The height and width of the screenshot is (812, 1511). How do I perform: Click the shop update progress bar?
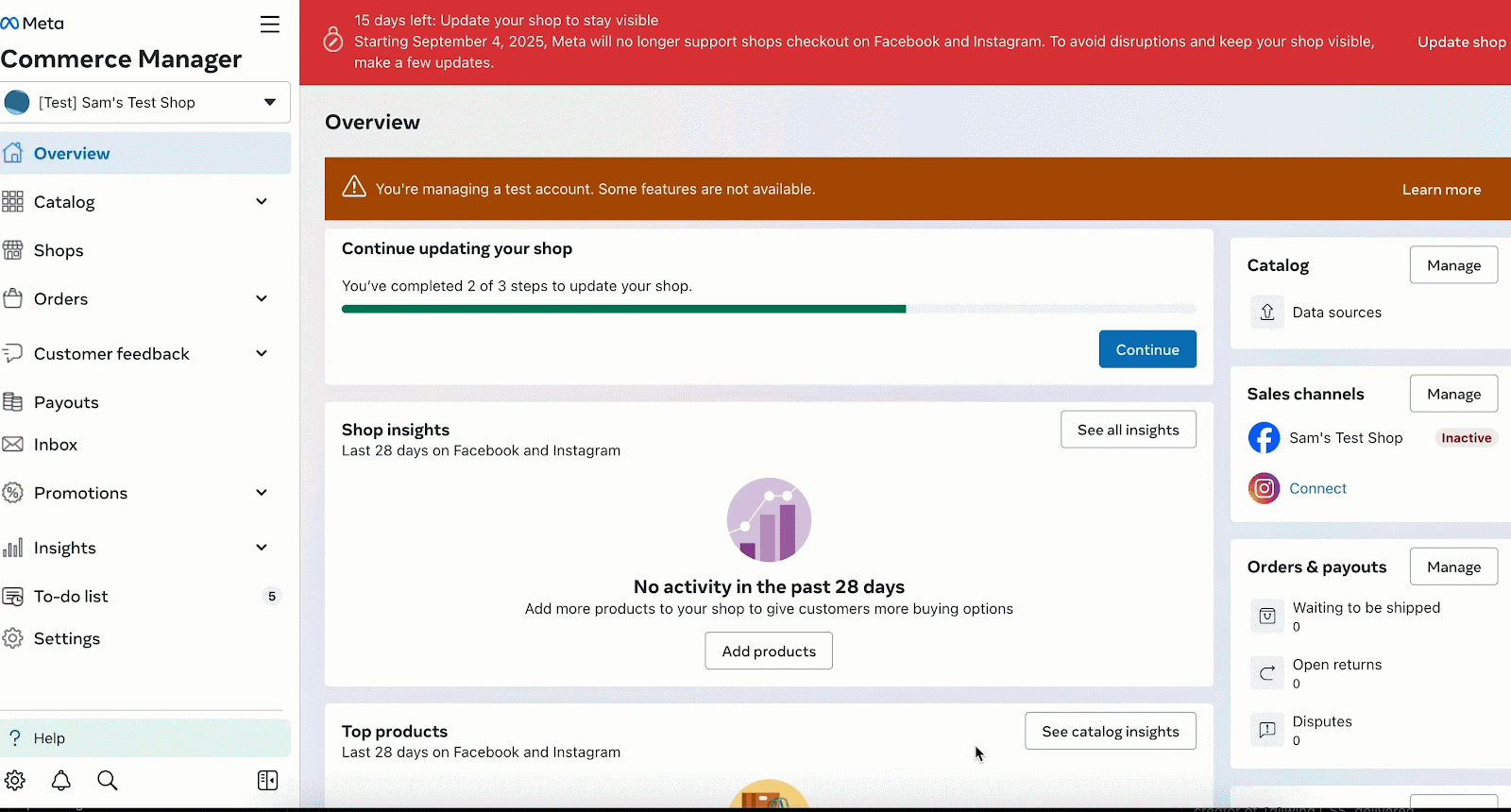[x=768, y=309]
